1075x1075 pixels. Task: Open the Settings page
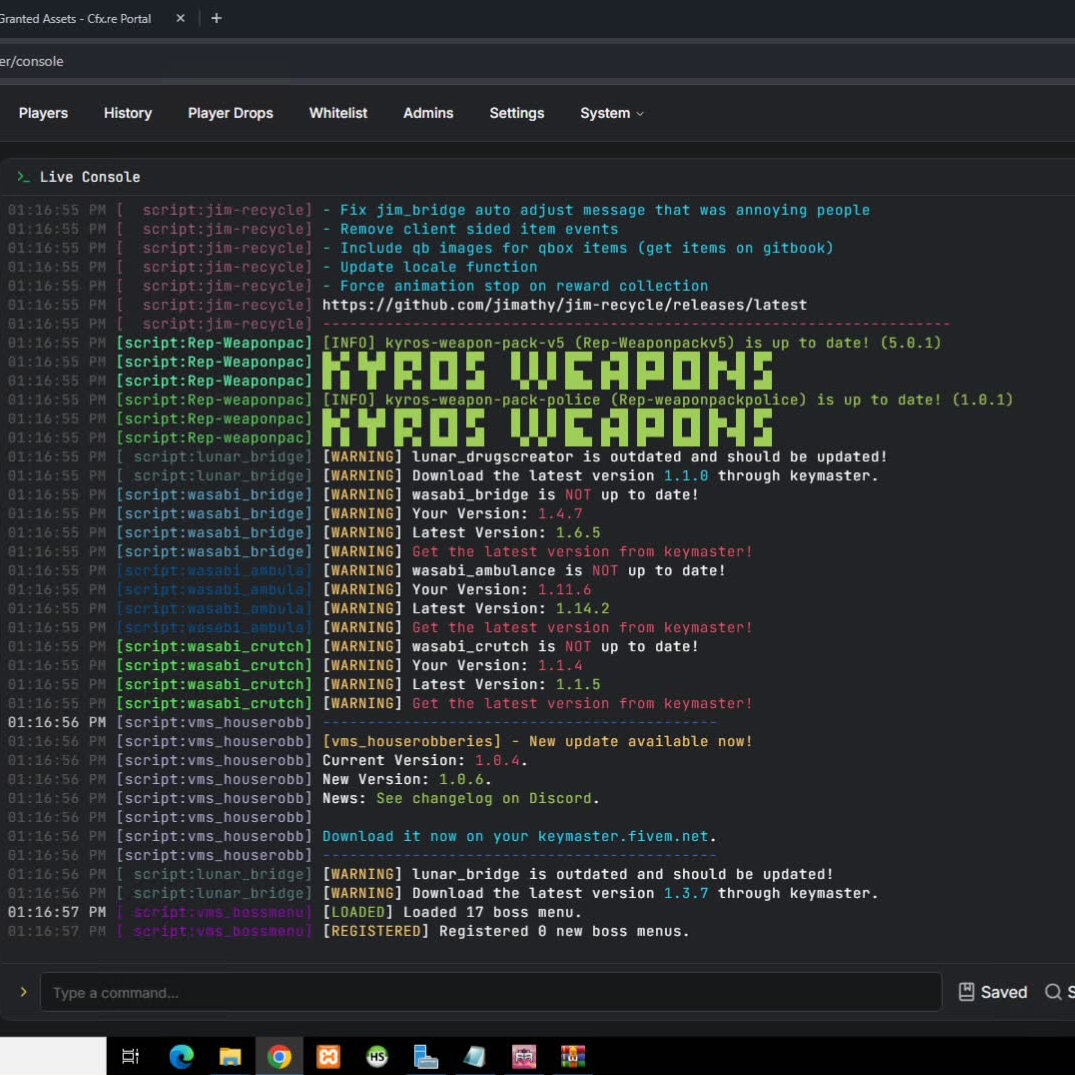coord(516,113)
